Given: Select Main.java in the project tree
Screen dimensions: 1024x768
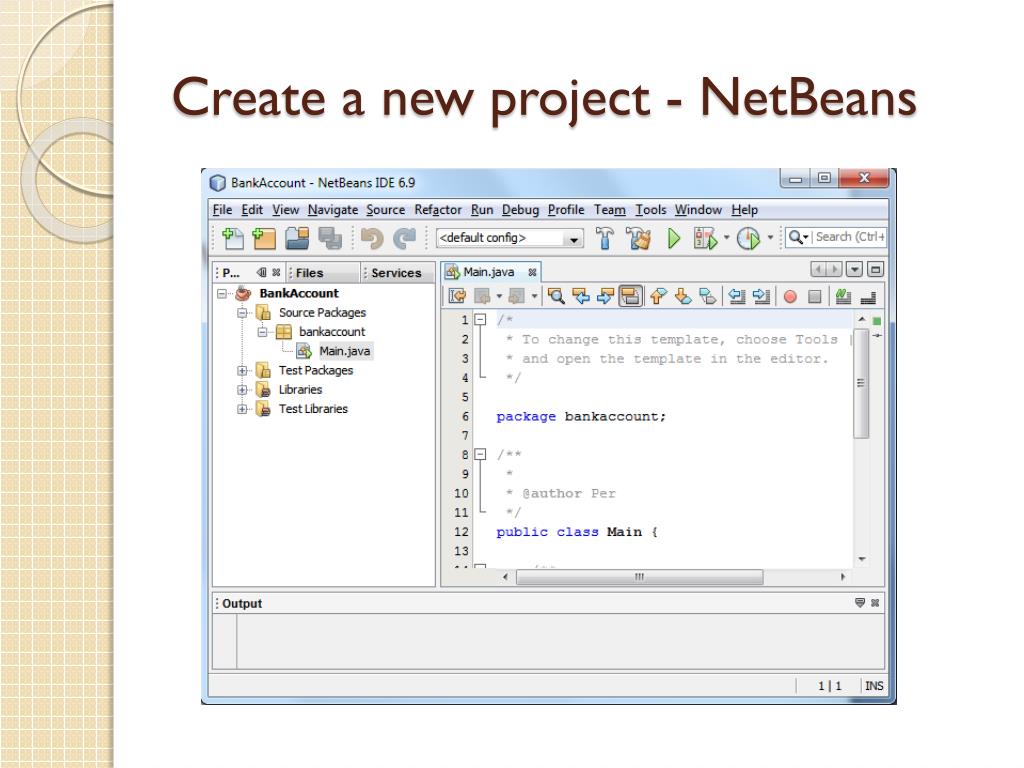Looking at the screenshot, I should (344, 351).
